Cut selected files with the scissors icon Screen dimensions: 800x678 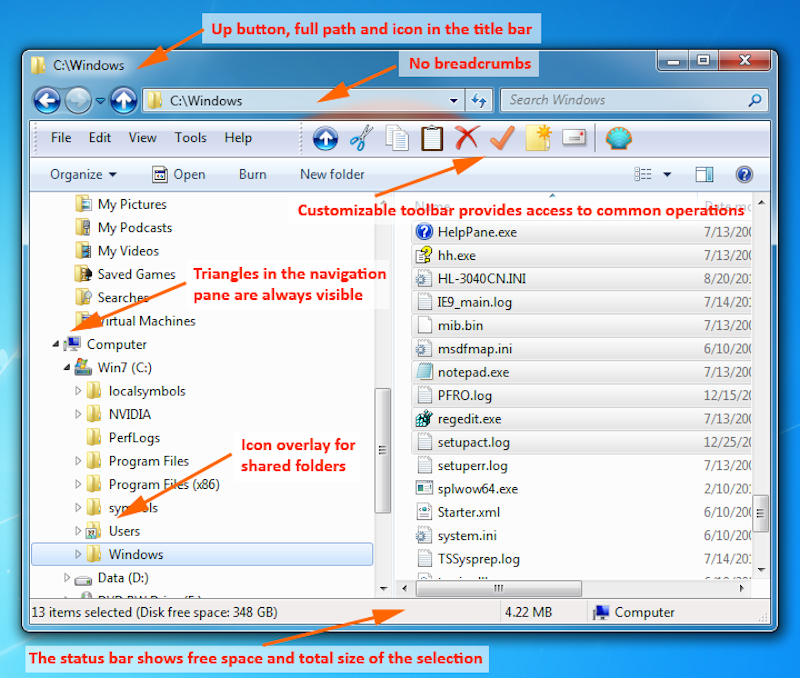coord(360,138)
